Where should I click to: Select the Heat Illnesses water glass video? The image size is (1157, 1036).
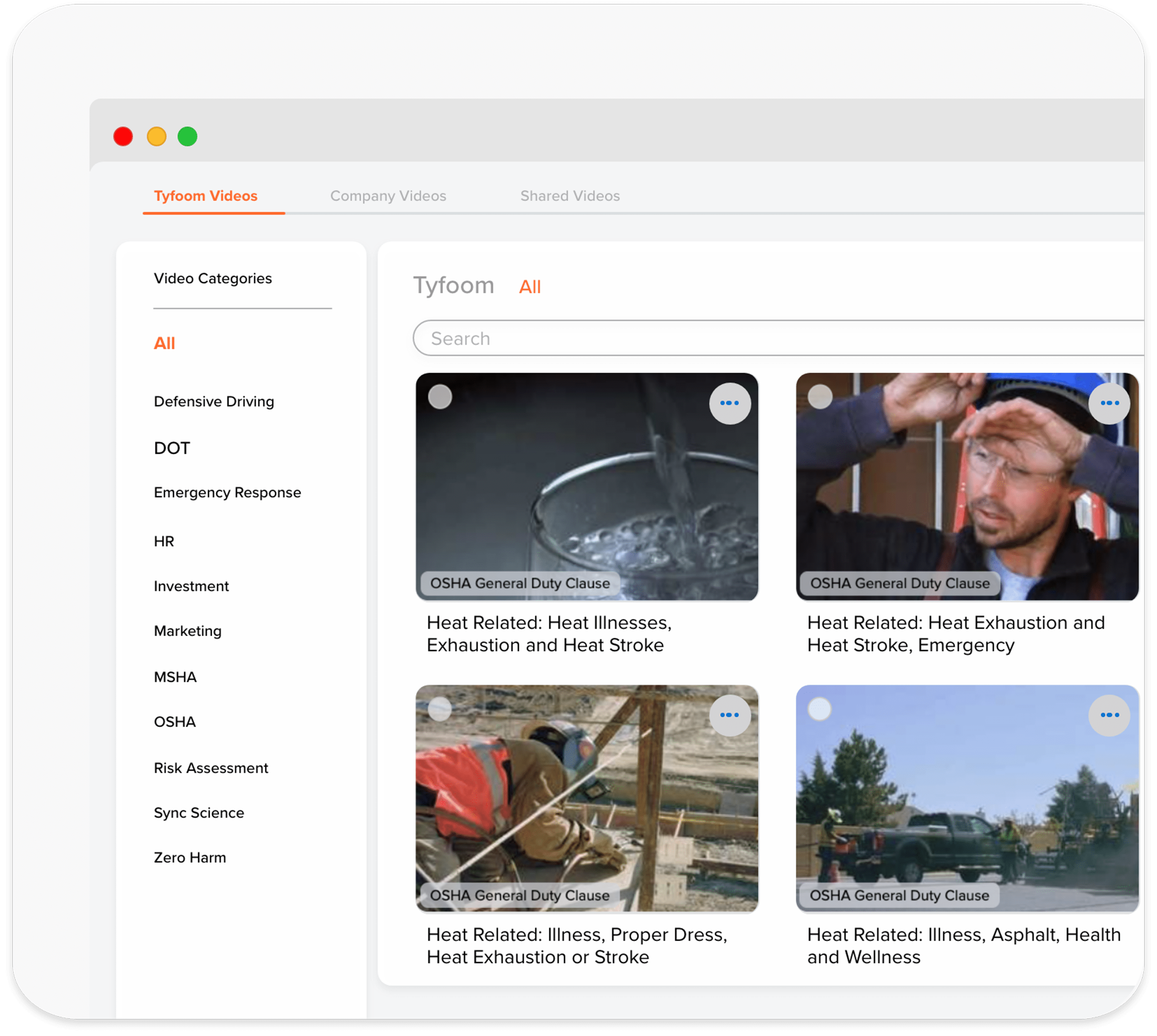[440, 397]
